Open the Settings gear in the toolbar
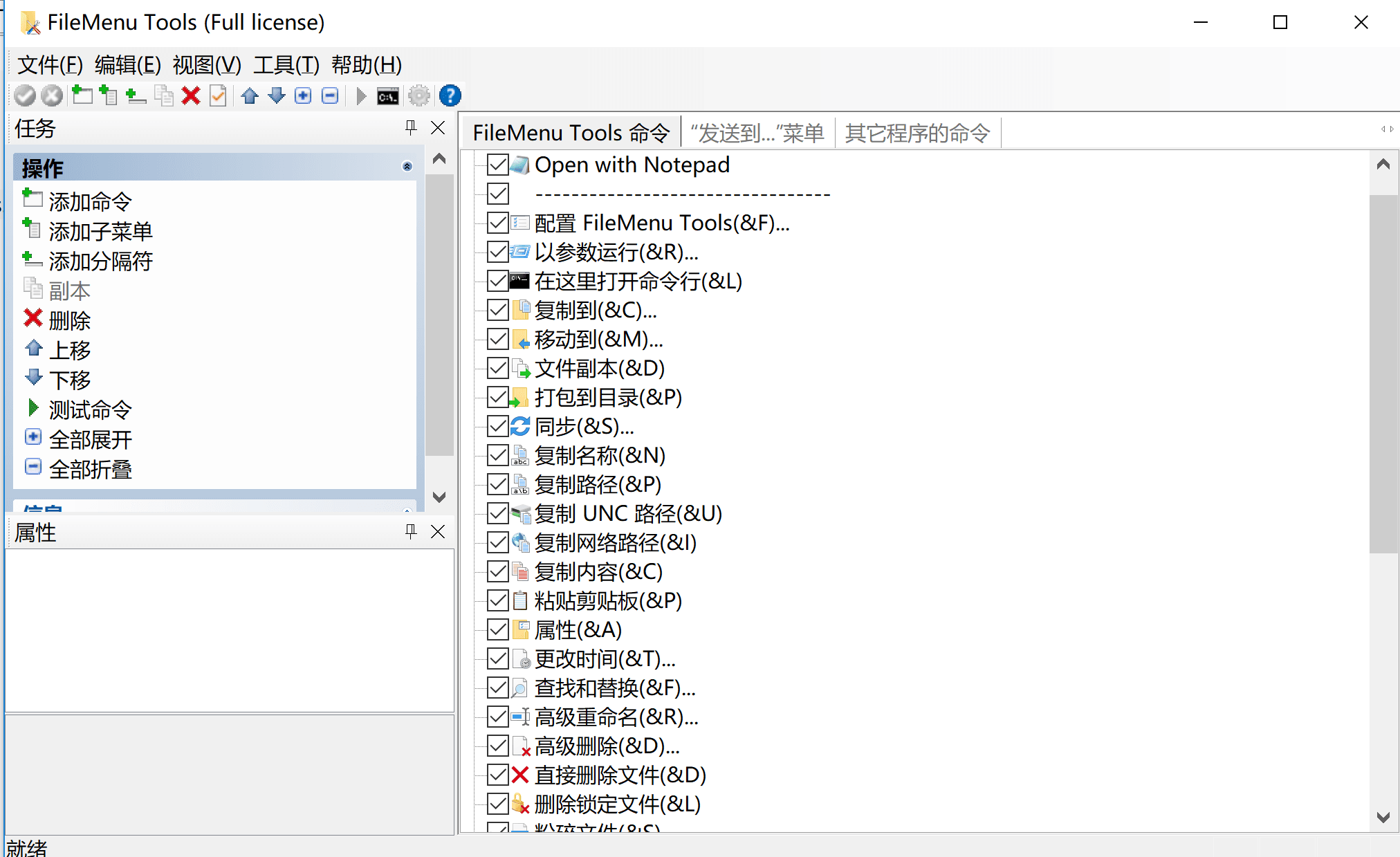The image size is (1400, 857). tap(418, 95)
